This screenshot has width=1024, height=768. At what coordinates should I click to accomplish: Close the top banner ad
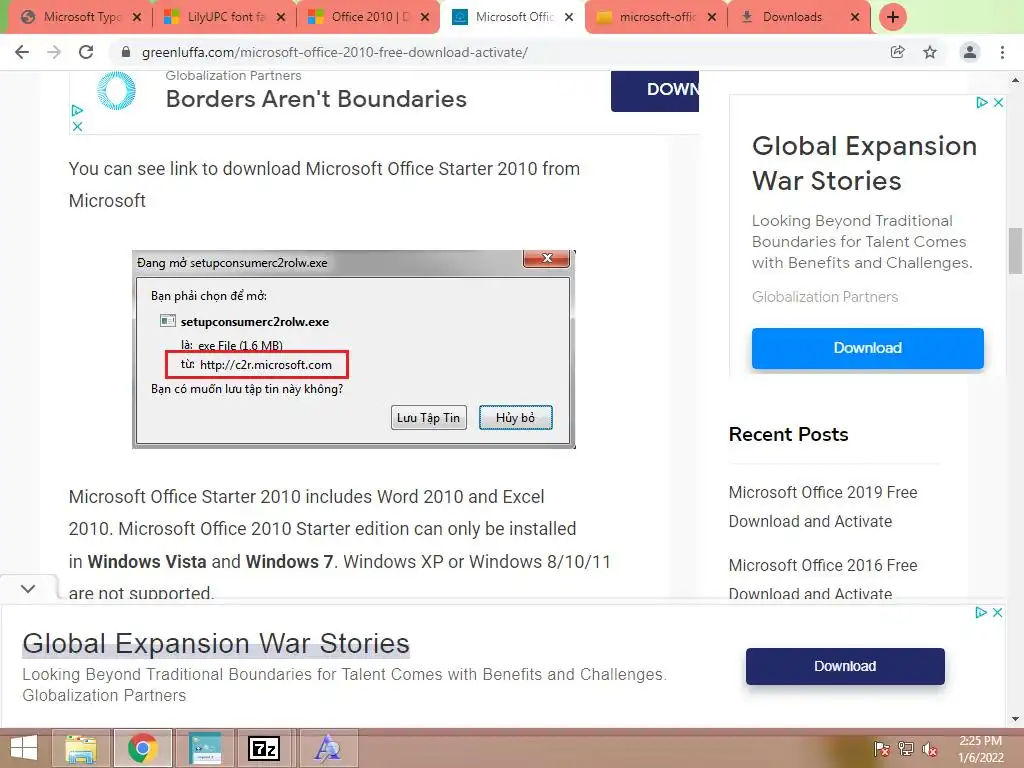click(x=77, y=126)
